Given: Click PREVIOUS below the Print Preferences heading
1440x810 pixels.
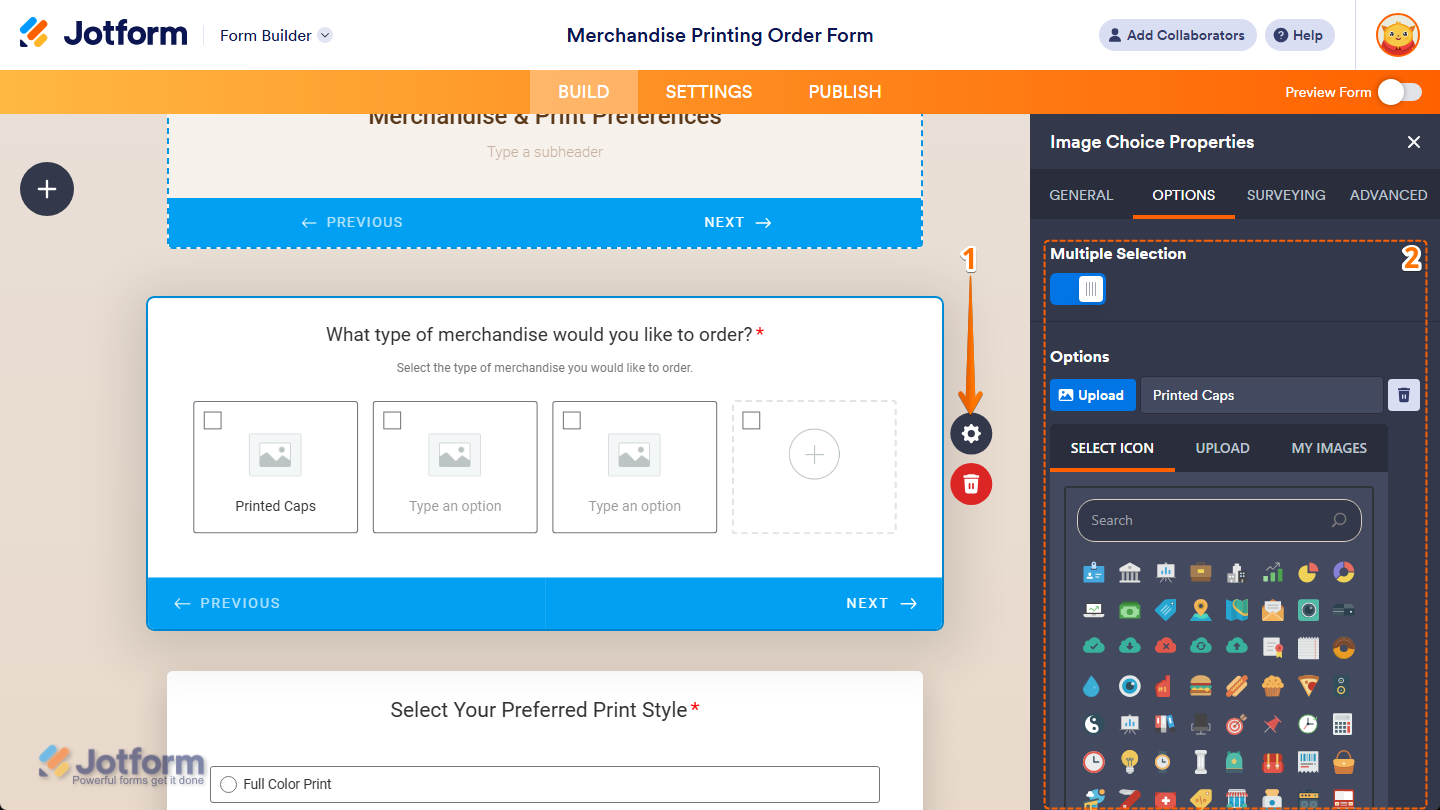Looking at the screenshot, I should 352,222.
